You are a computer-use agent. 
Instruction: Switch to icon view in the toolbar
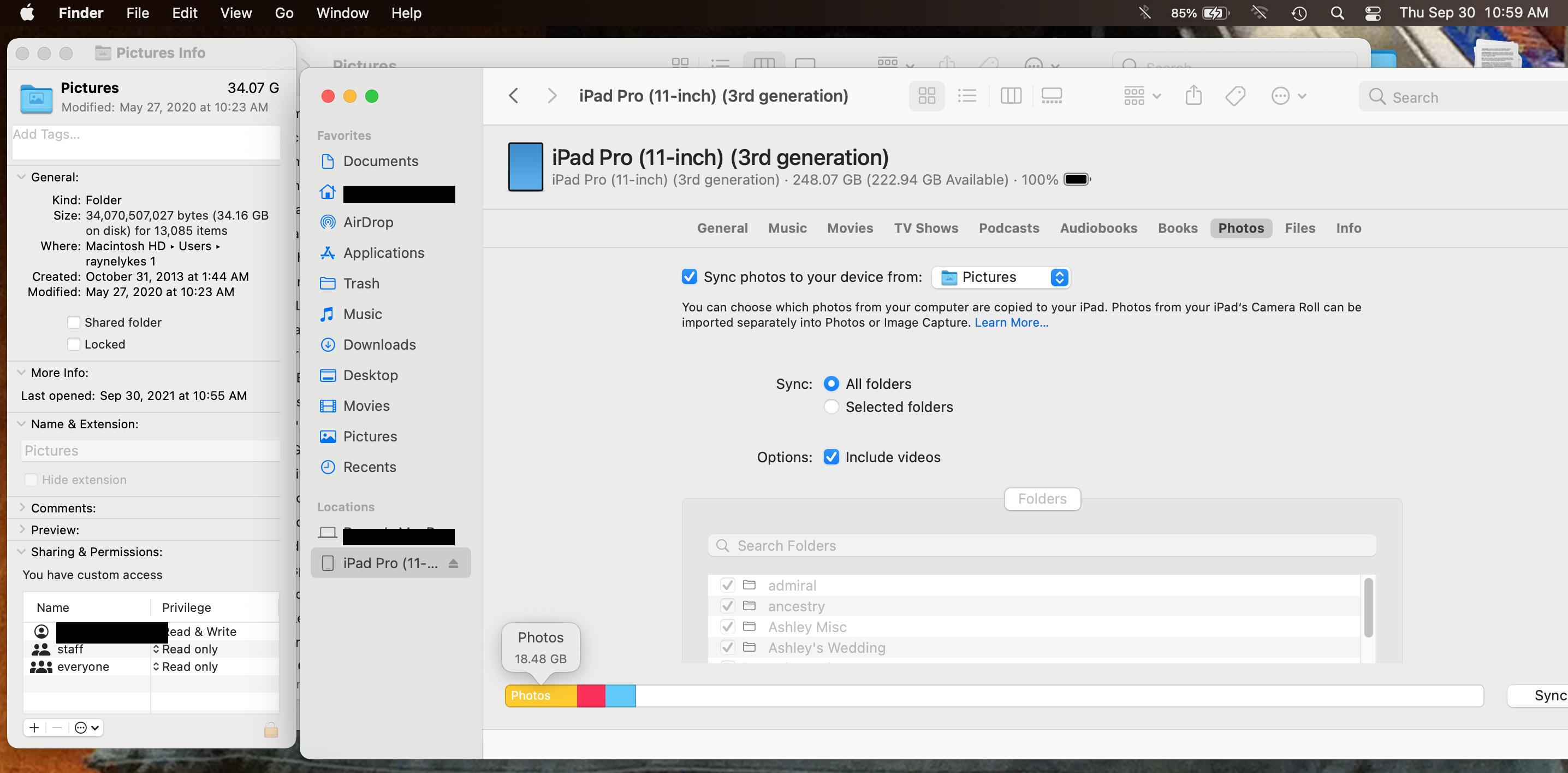point(926,96)
